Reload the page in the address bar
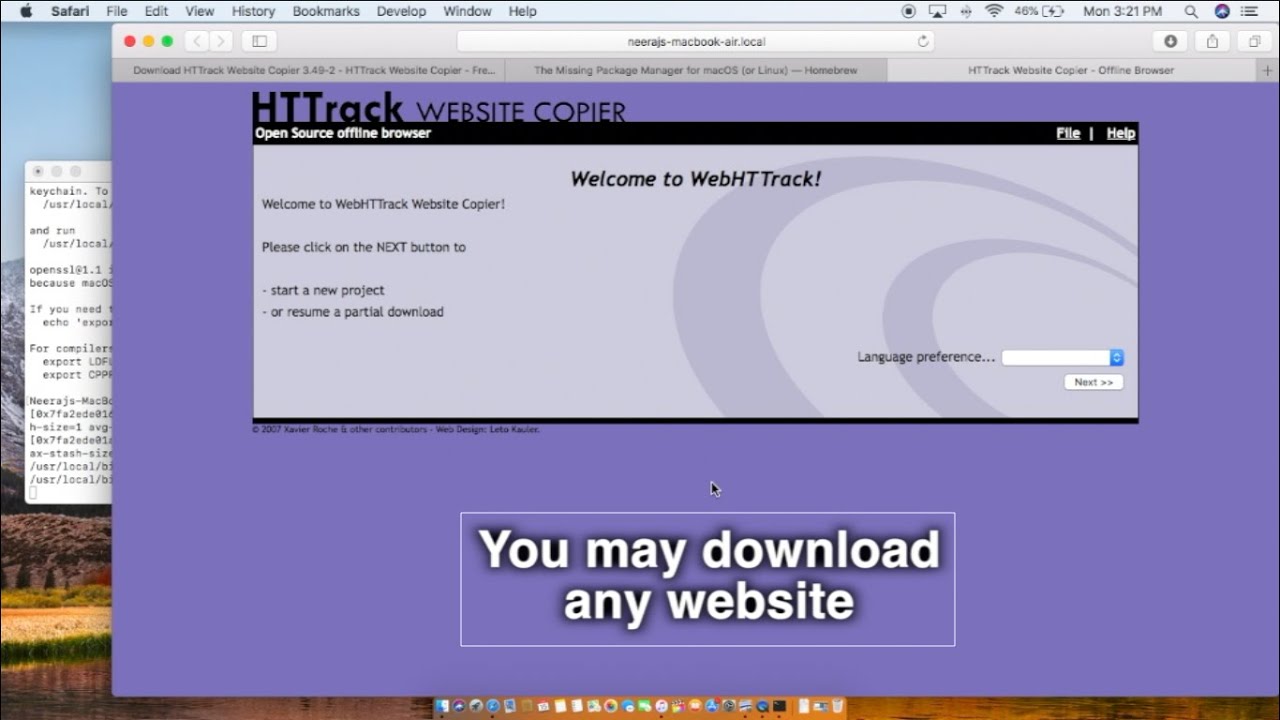The width and height of the screenshot is (1280, 720). click(x=923, y=41)
